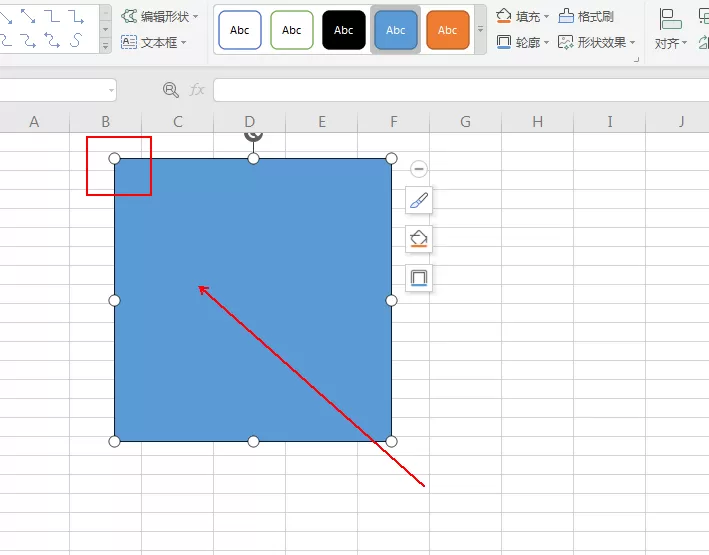The image size is (709, 555).
Task: Click the top-right corner handle
Action: pos(392,158)
